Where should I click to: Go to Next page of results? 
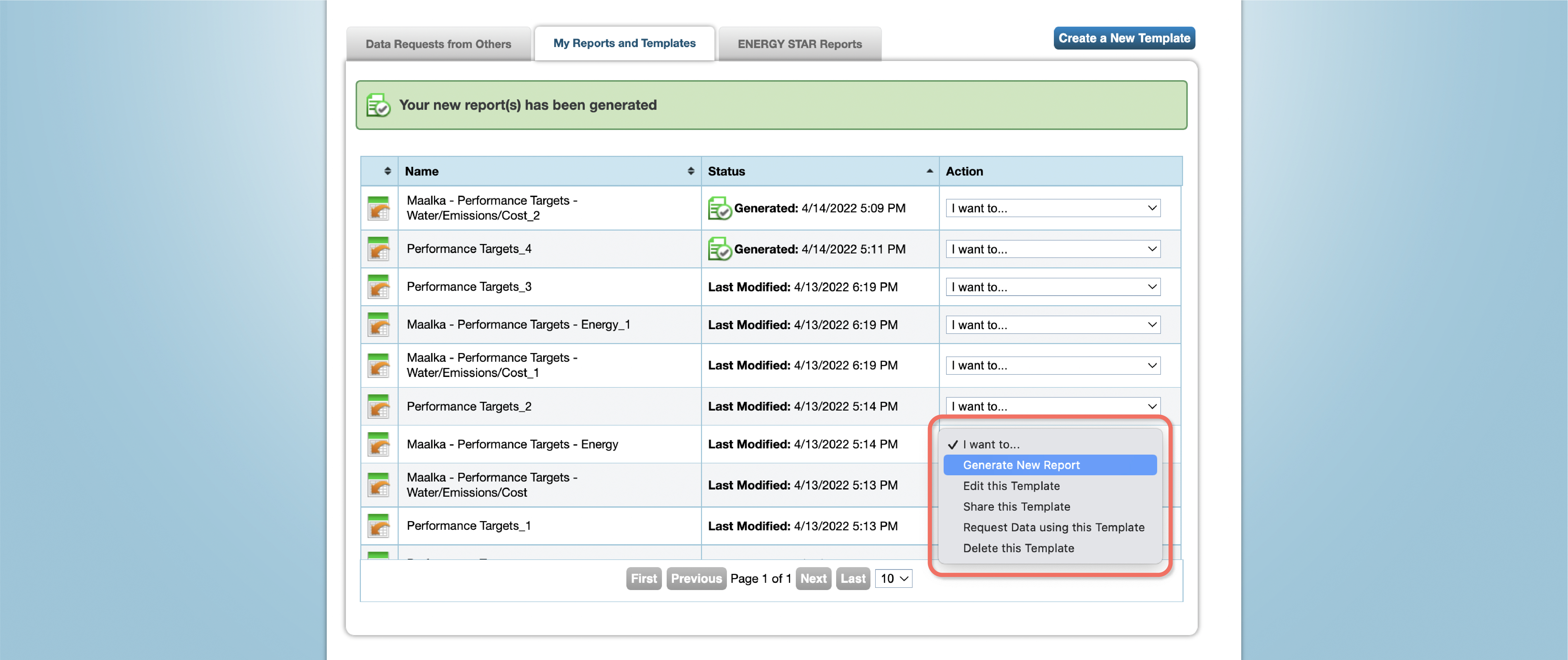pyautogui.click(x=813, y=578)
